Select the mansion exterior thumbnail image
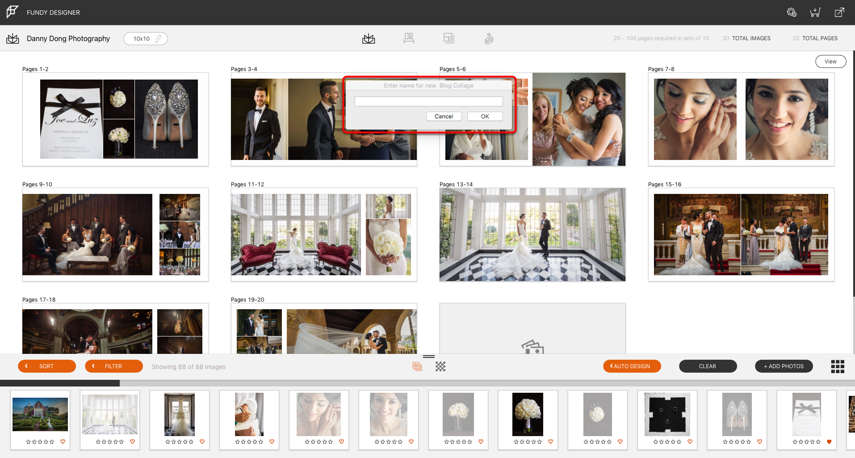This screenshot has height=458, width=855. pos(40,414)
